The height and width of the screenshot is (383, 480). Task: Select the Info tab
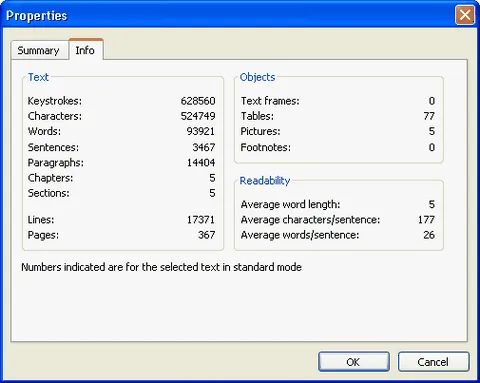pyautogui.click(x=86, y=50)
